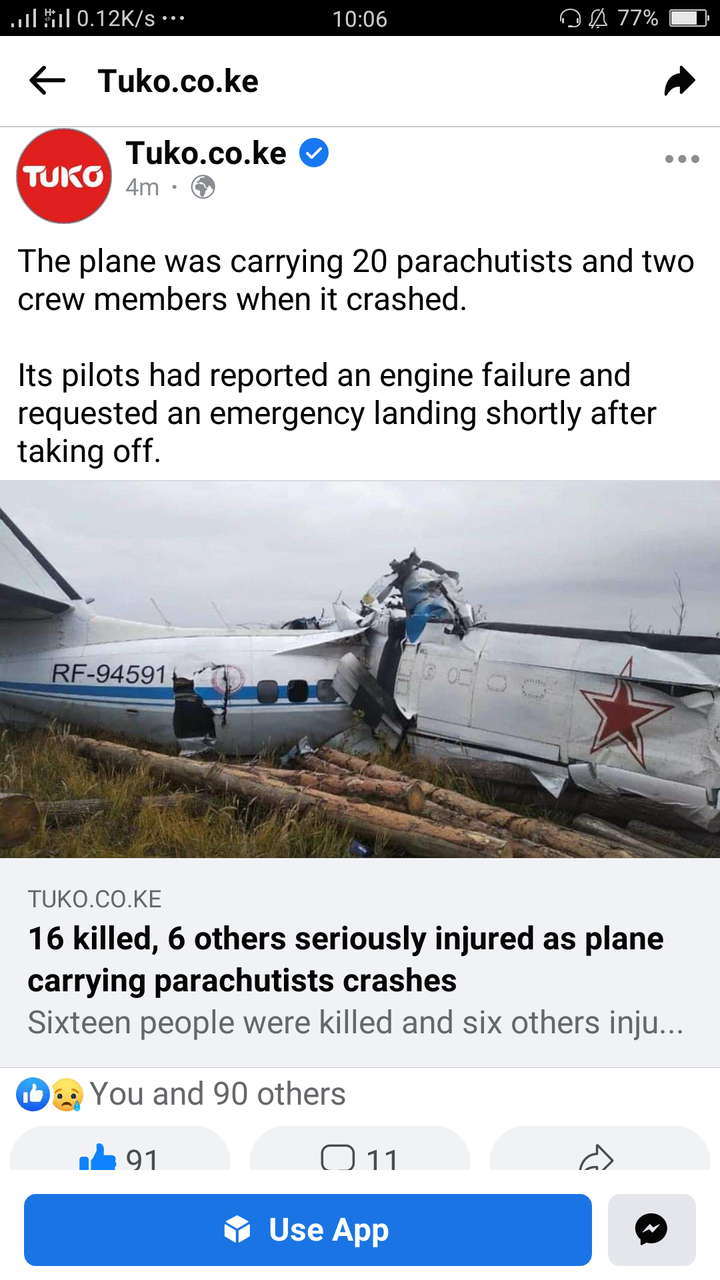Tap the back arrow in the header
Screen dimensions: 720x1280
click(x=47, y=81)
